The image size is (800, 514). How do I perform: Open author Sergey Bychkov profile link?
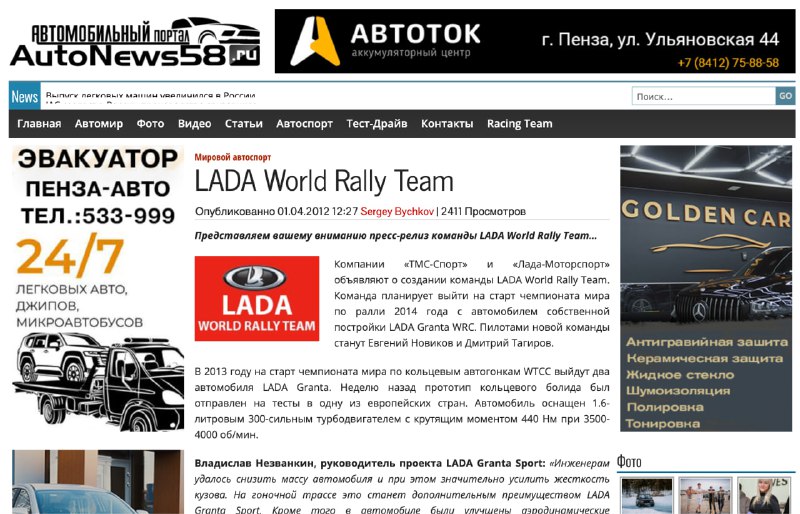click(397, 211)
